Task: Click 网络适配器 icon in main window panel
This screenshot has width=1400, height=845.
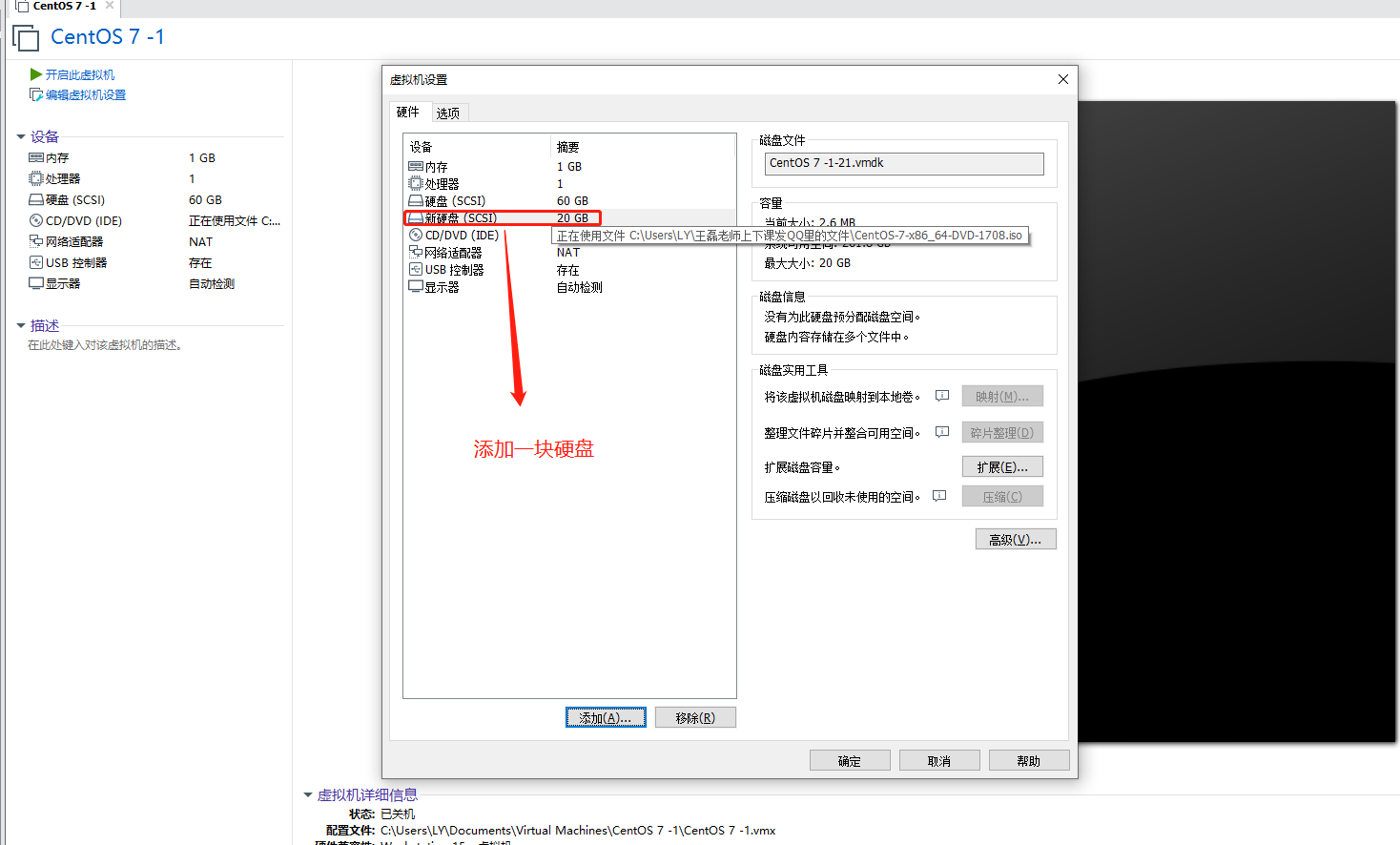Action: click(x=36, y=241)
